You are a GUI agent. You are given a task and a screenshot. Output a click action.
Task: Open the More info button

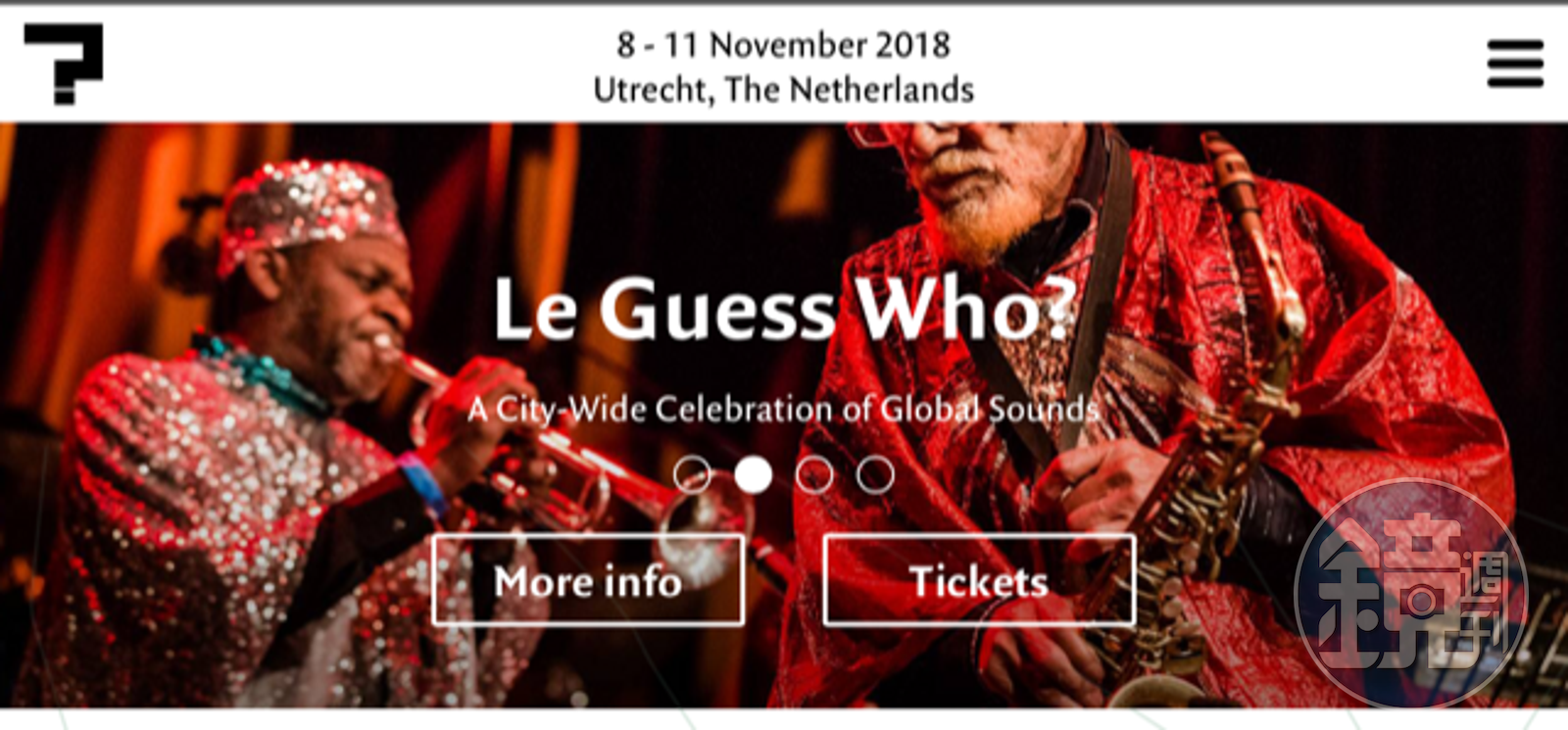588,580
